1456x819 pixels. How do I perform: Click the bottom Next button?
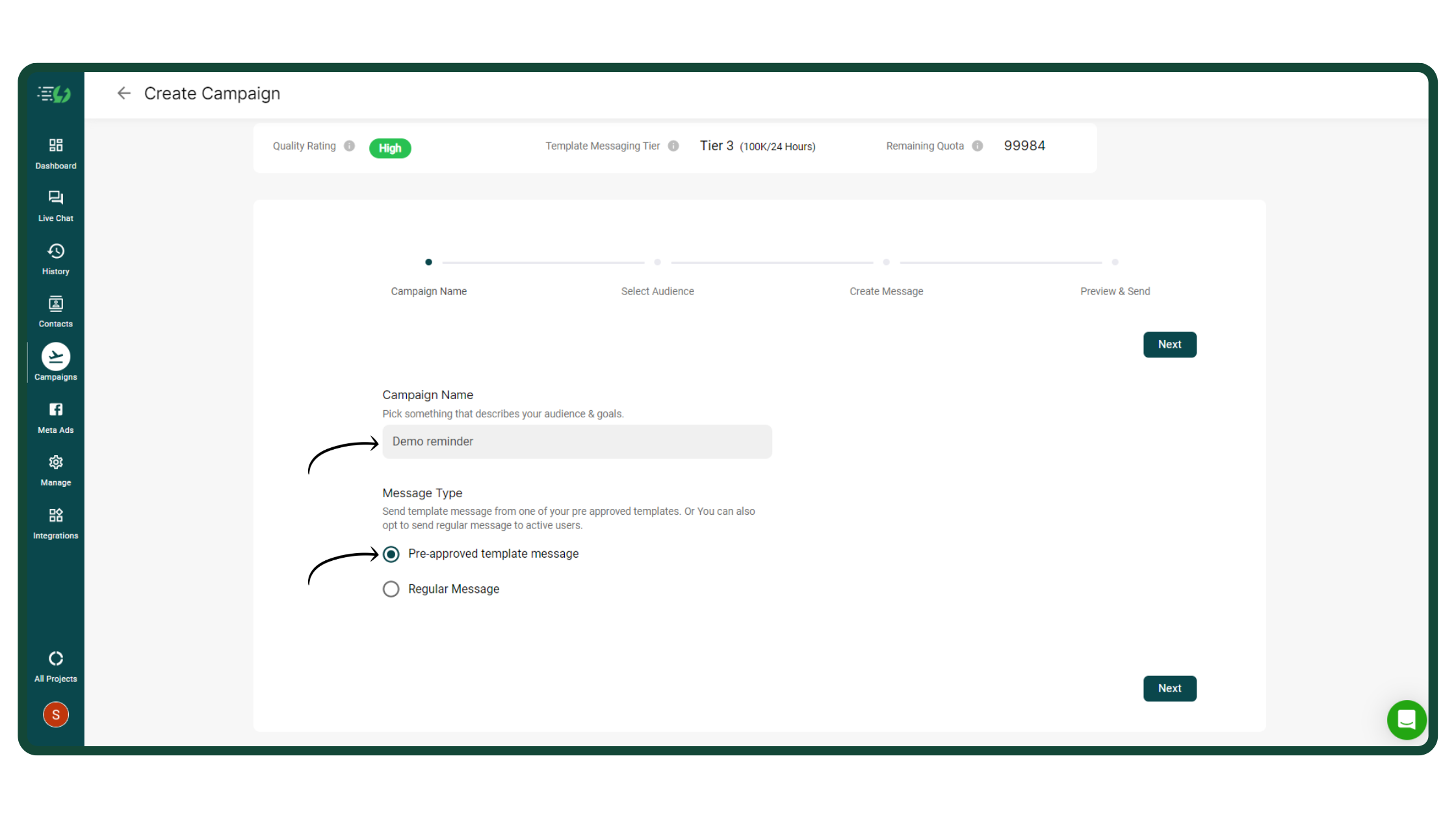coord(1169,689)
